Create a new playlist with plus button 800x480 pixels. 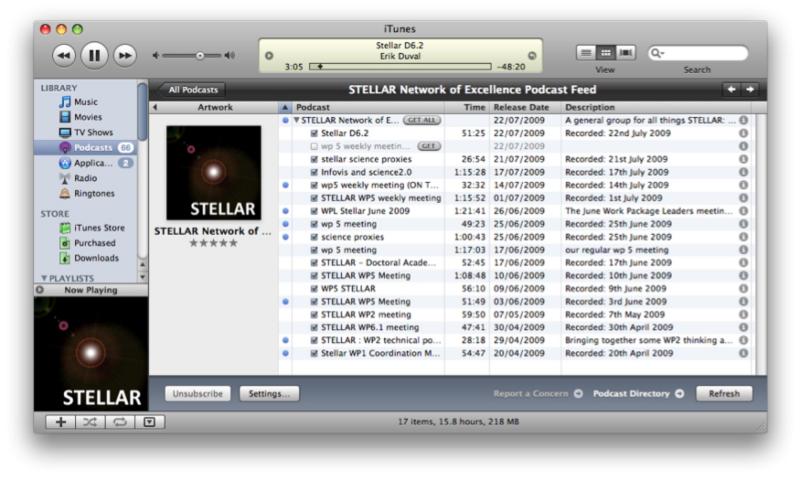(x=61, y=422)
